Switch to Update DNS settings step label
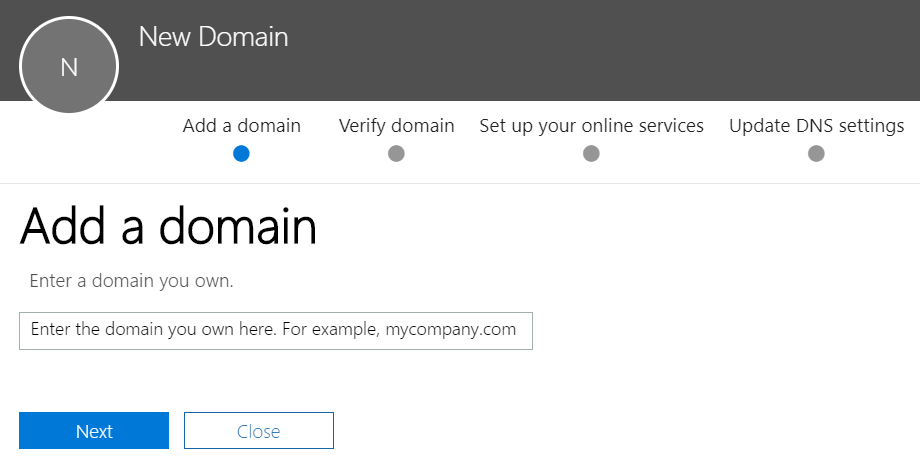This screenshot has height=466, width=920. (816, 126)
